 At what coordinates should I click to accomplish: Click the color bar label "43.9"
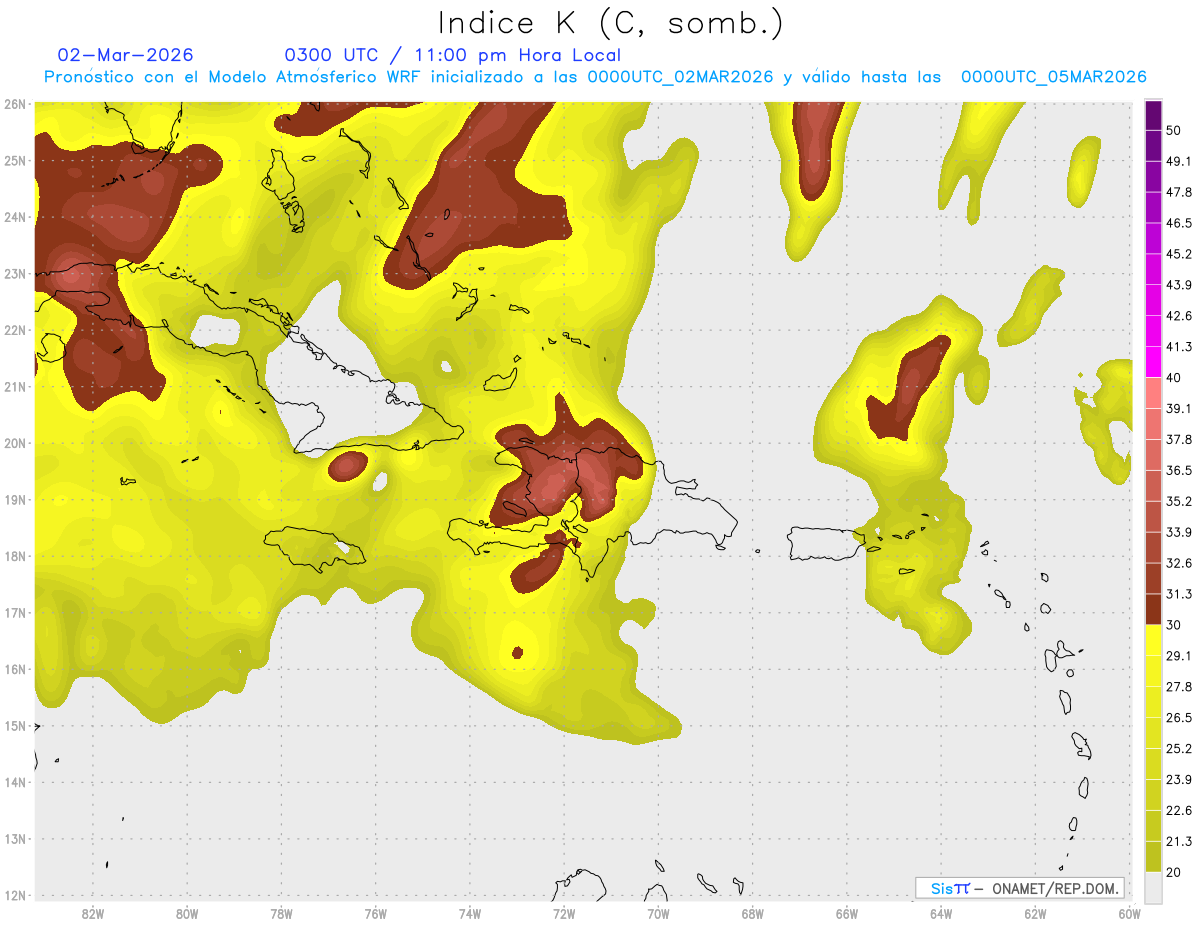point(1180,285)
